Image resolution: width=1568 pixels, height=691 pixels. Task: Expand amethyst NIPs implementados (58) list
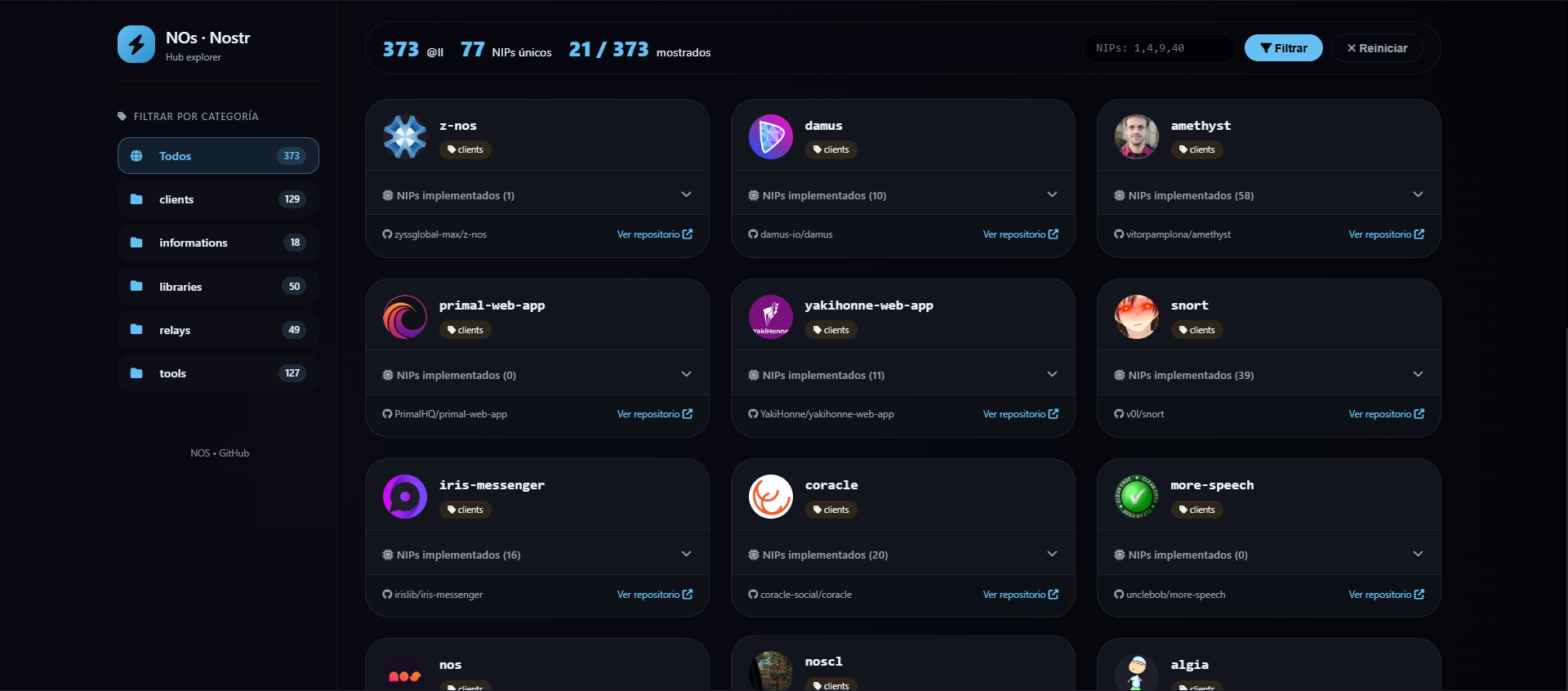point(1269,195)
